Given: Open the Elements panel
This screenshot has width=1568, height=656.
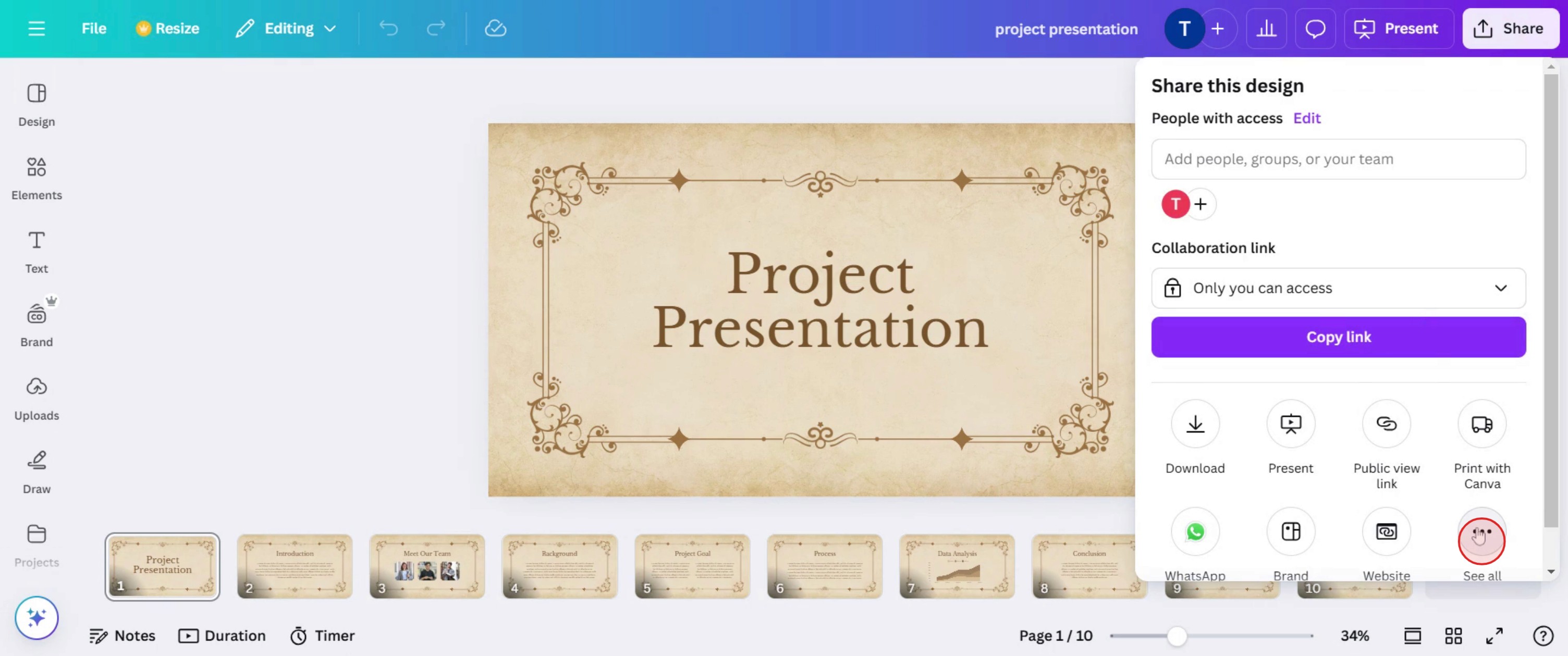Looking at the screenshot, I should pyautogui.click(x=36, y=178).
